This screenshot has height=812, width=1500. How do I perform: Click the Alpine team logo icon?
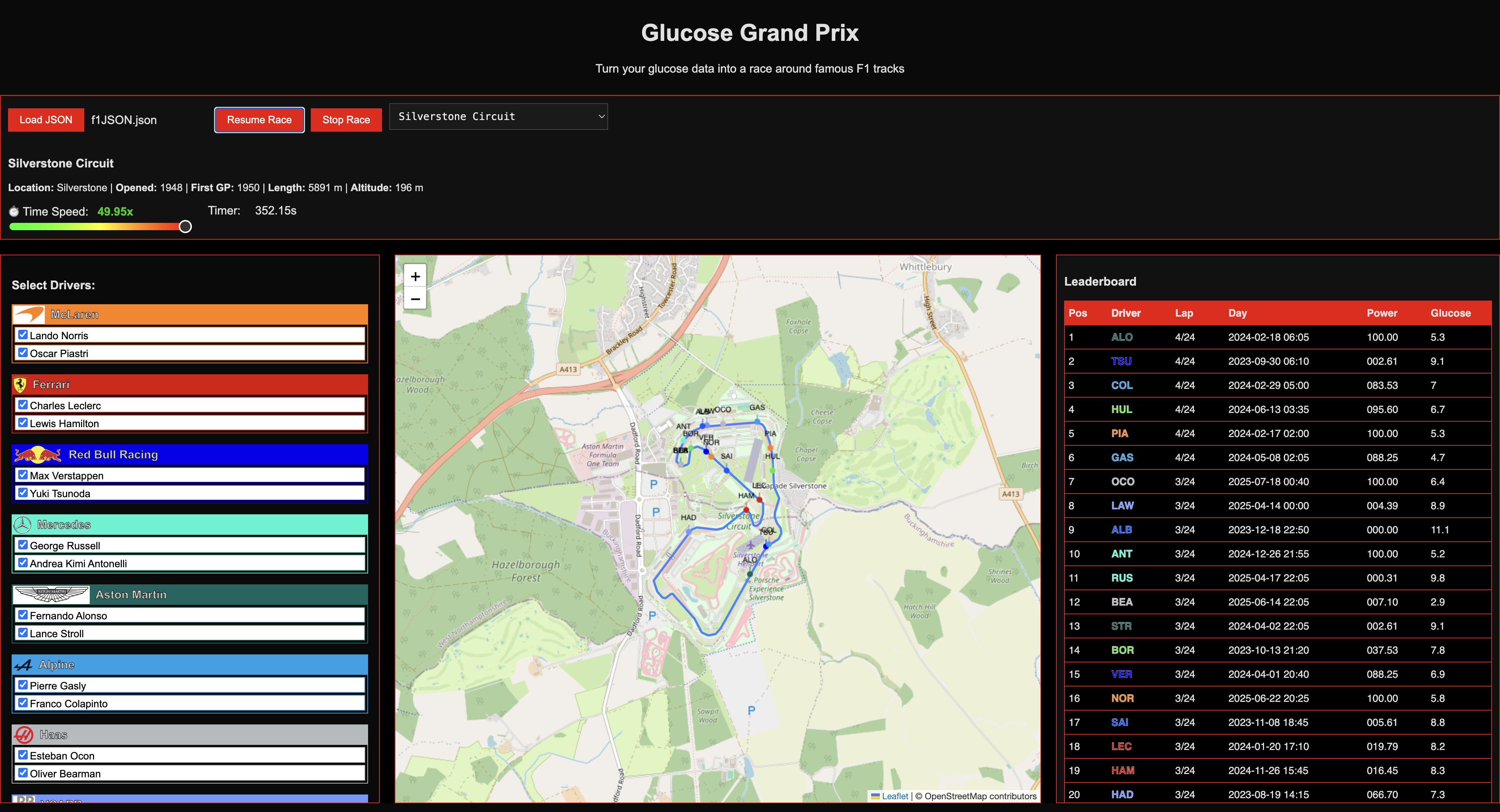pos(23,665)
